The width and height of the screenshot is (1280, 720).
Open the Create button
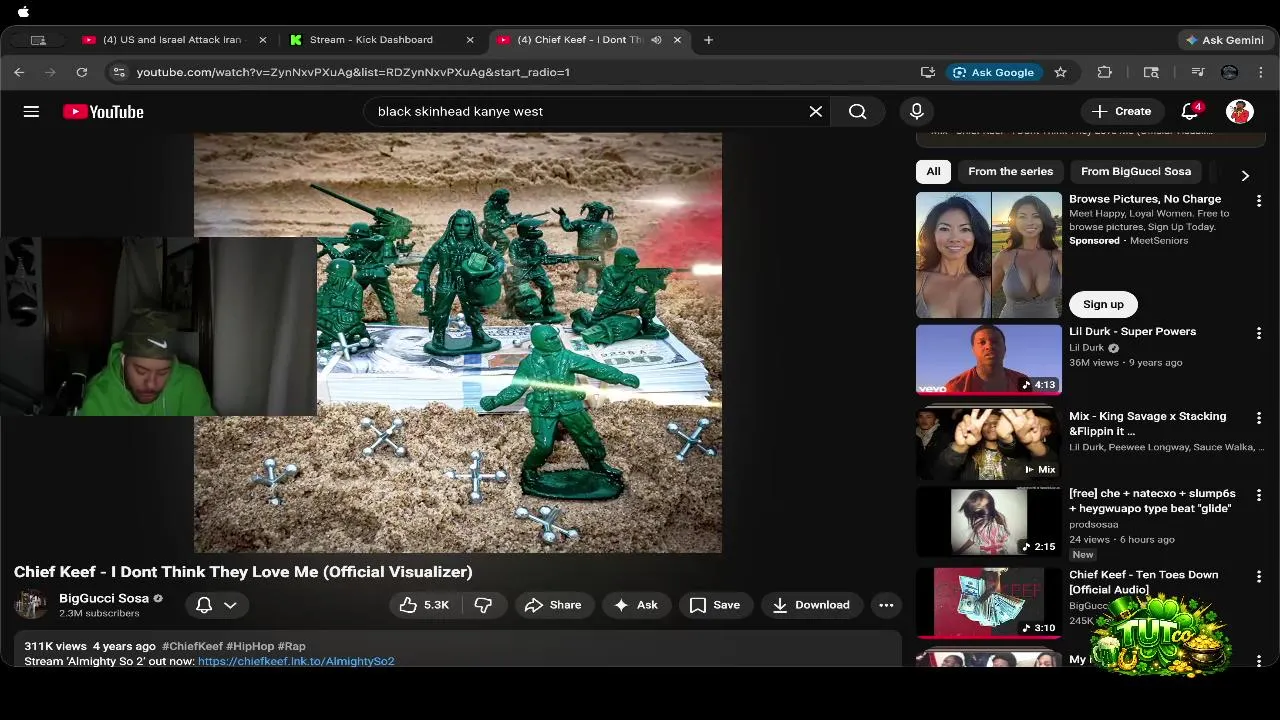coord(1122,111)
